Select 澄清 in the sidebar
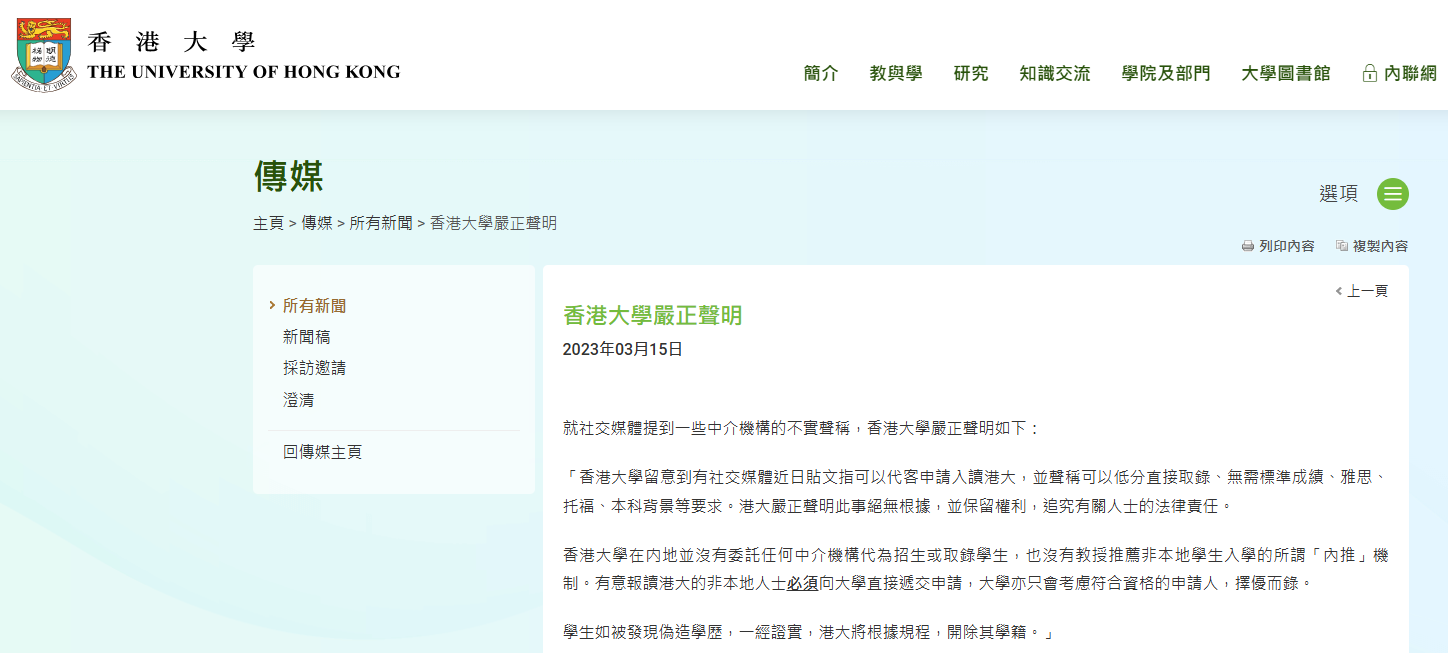The image size is (1448, 653). tap(299, 400)
